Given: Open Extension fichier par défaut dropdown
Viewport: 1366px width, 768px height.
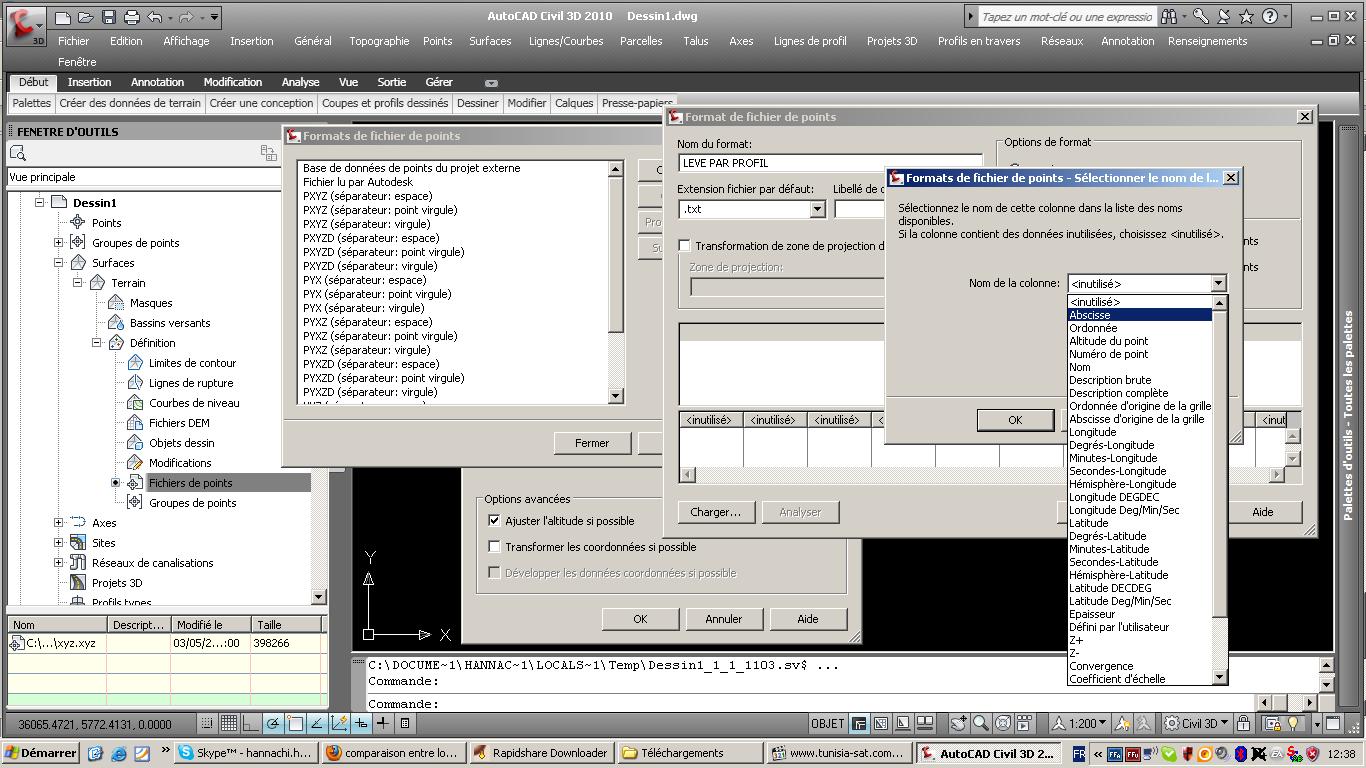Looking at the screenshot, I should (817, 209).
